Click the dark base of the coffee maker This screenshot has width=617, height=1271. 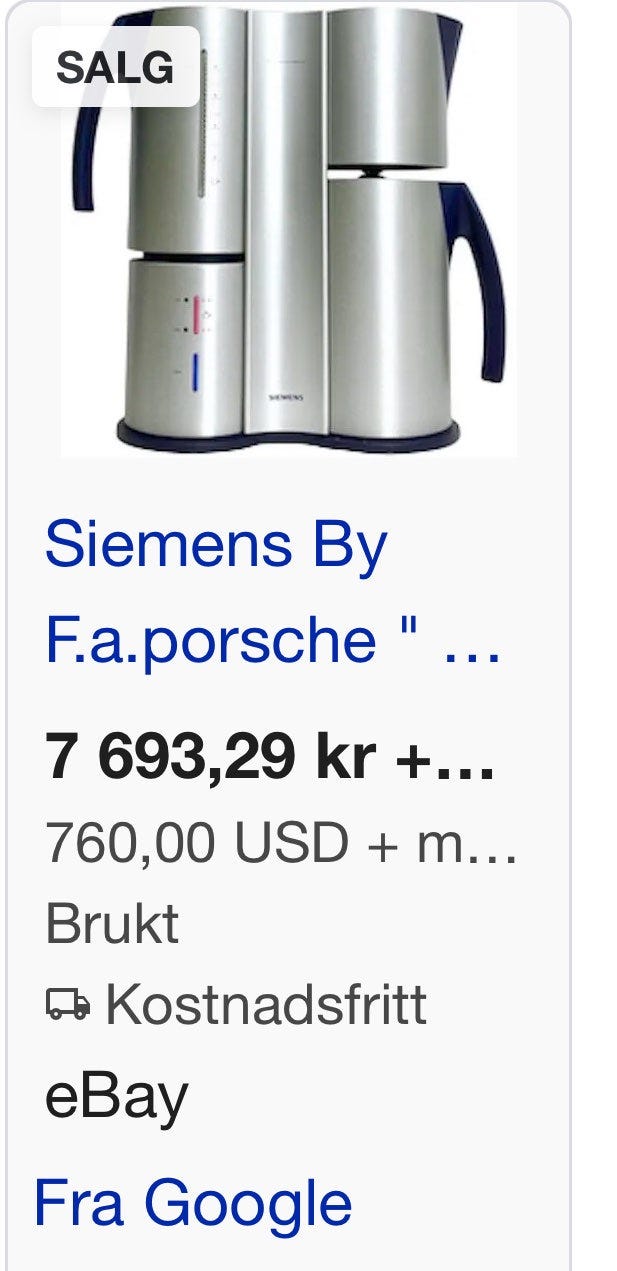coord(289,434)
